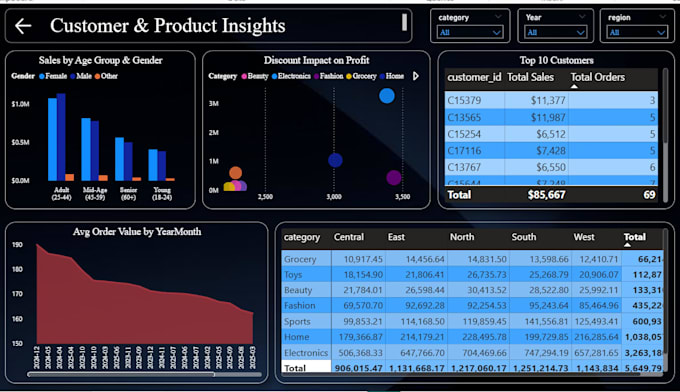Sort Top 10 Customers by Total Sales
Screen dimensions: 680x392
[x=530, y=77]
